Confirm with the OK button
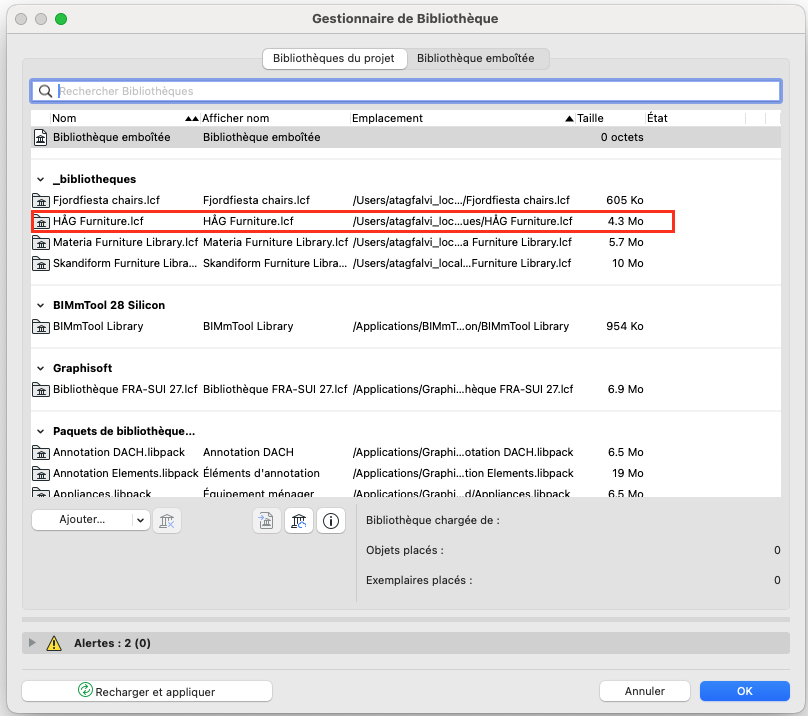 [744, 691]
